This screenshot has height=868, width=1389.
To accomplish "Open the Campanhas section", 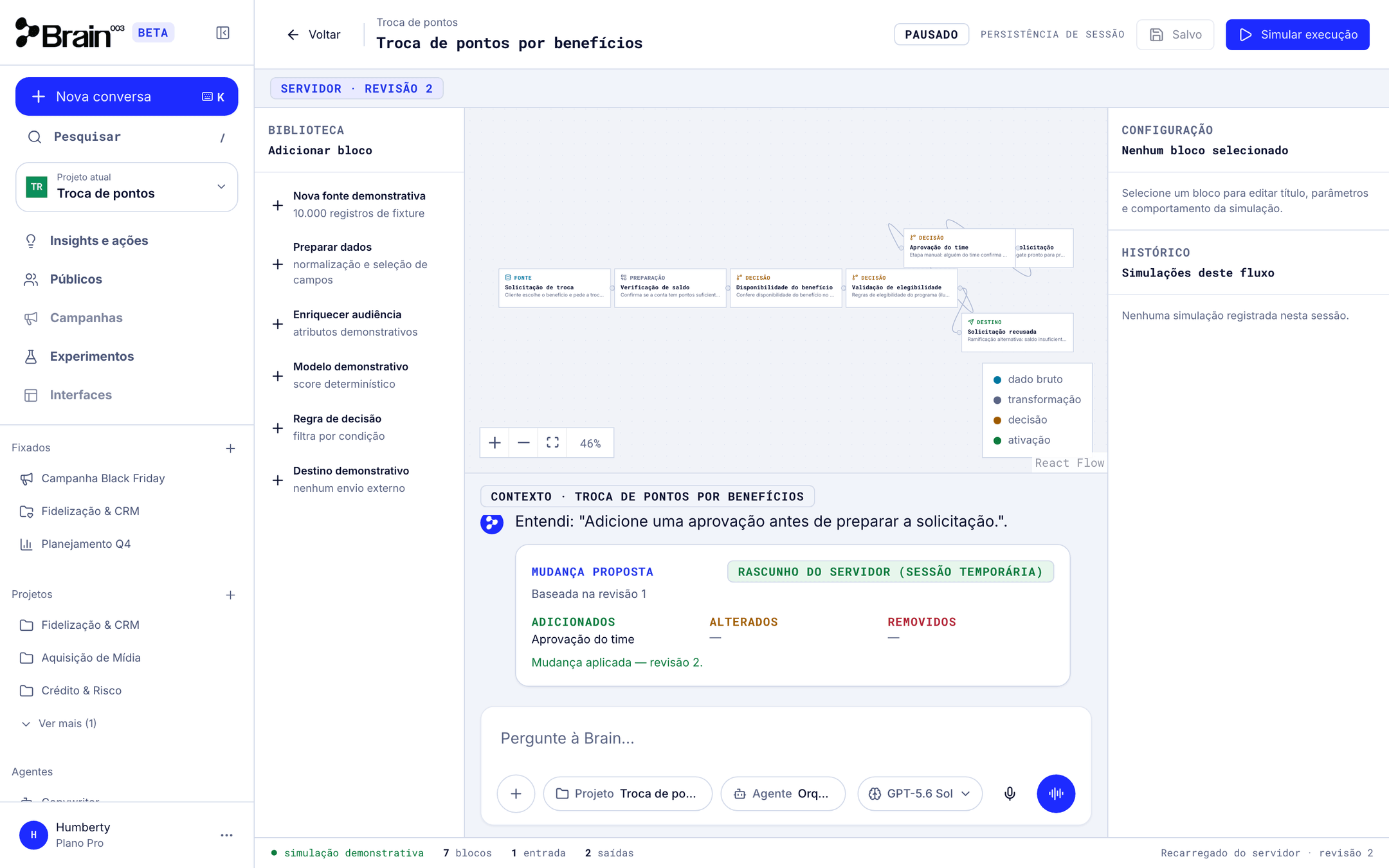I will [x=127, y=318].
